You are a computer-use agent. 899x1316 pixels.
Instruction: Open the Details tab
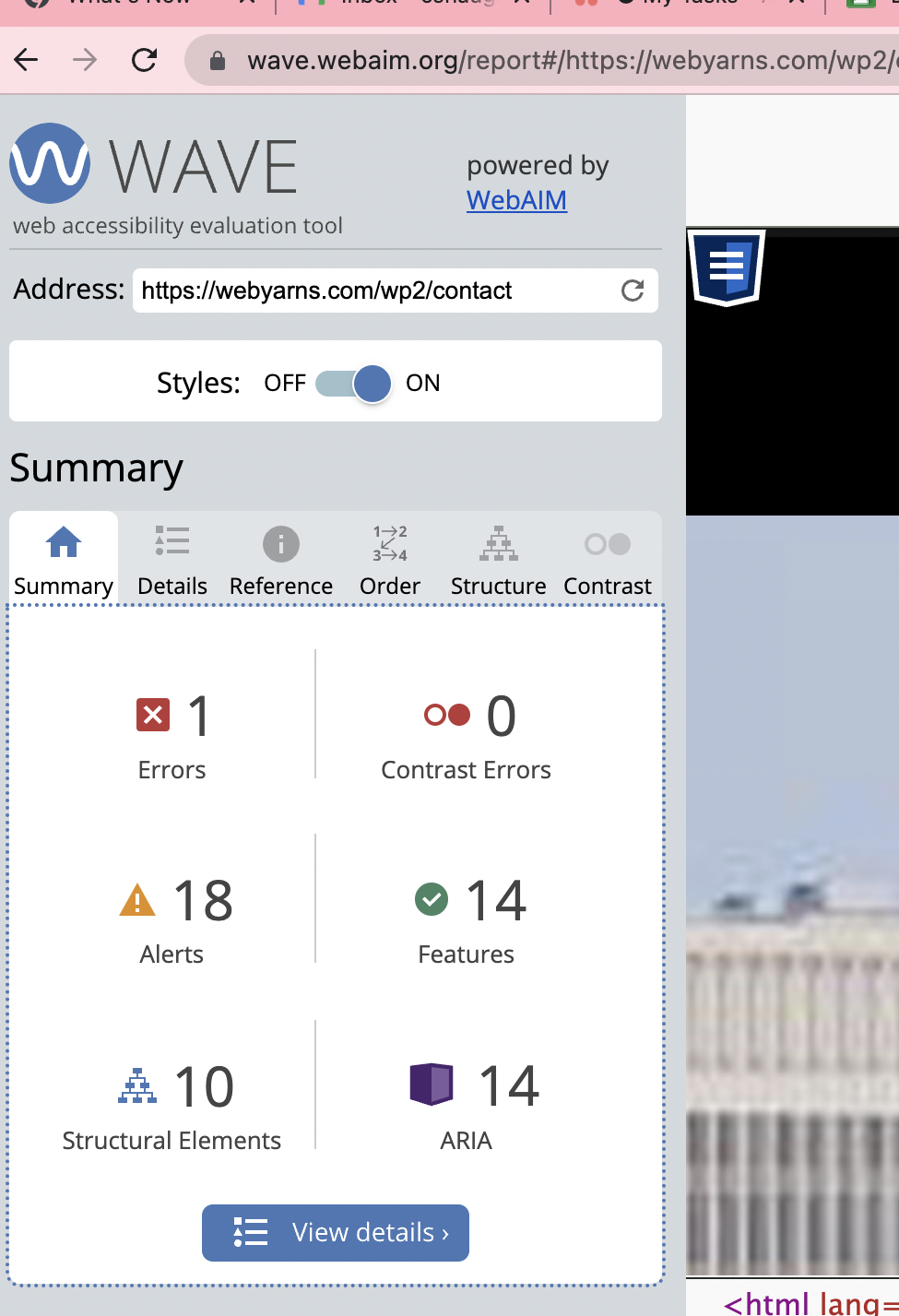click(172, 558)
